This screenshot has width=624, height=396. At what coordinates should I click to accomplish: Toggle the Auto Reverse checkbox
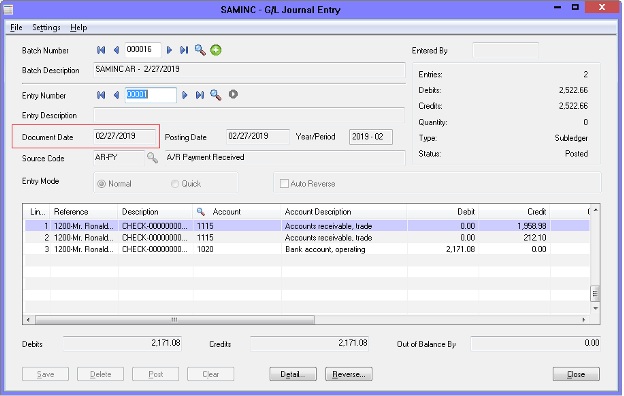284,184
